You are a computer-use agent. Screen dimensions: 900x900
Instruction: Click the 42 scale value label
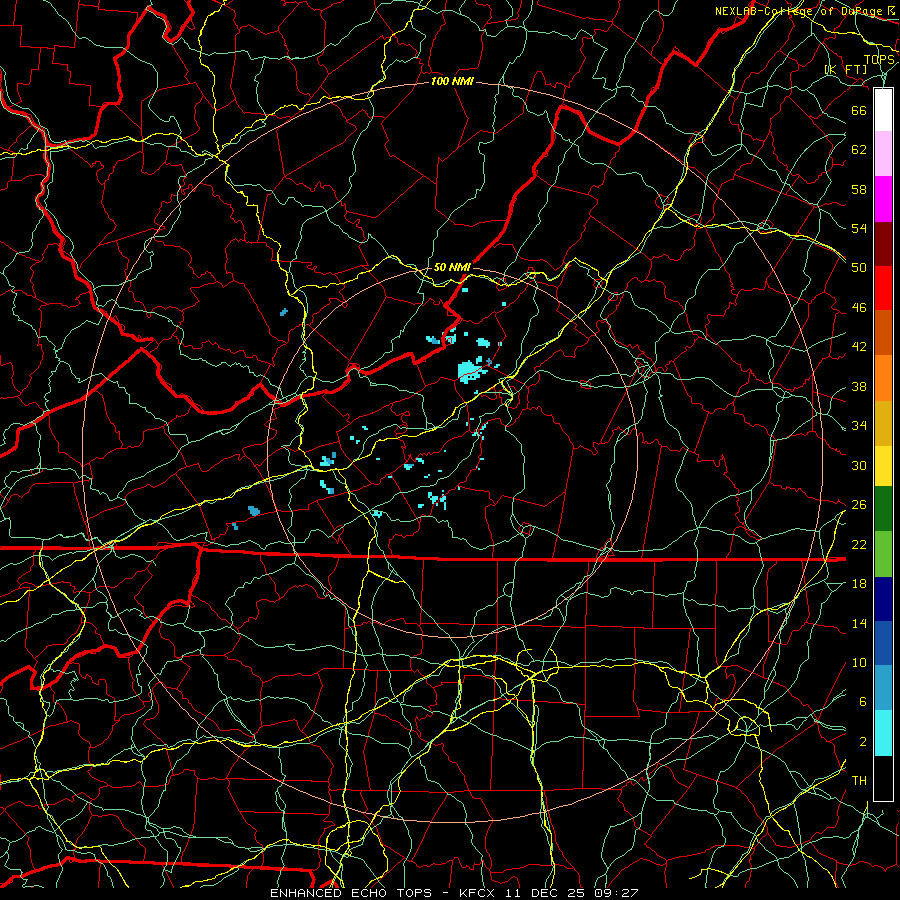pyautogui.click(x=859, y=347)
